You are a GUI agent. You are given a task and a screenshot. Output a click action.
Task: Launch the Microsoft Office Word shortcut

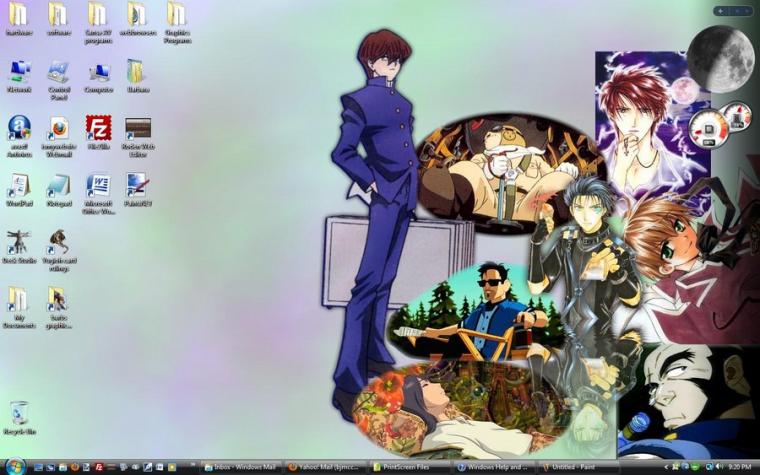click(x=98, y=194)
